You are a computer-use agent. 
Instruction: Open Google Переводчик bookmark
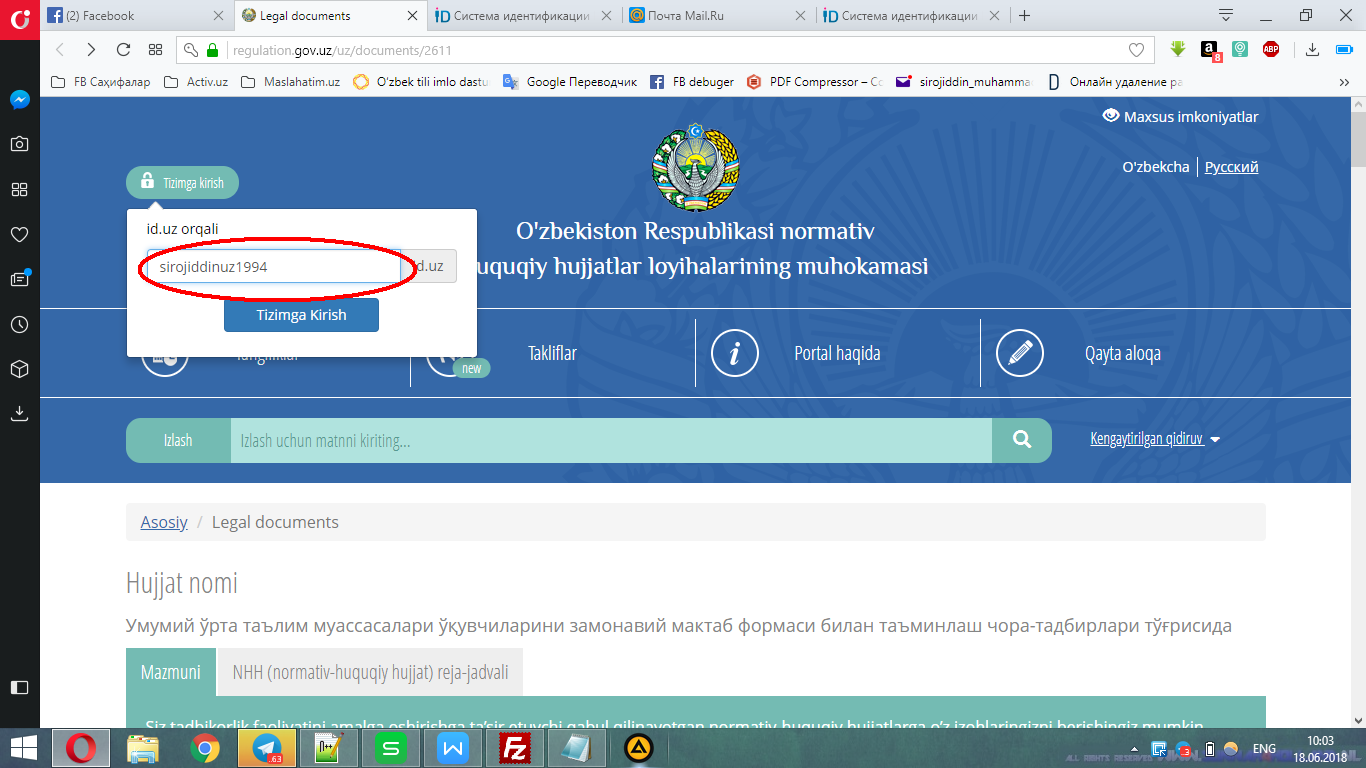[x=570, y=82]
